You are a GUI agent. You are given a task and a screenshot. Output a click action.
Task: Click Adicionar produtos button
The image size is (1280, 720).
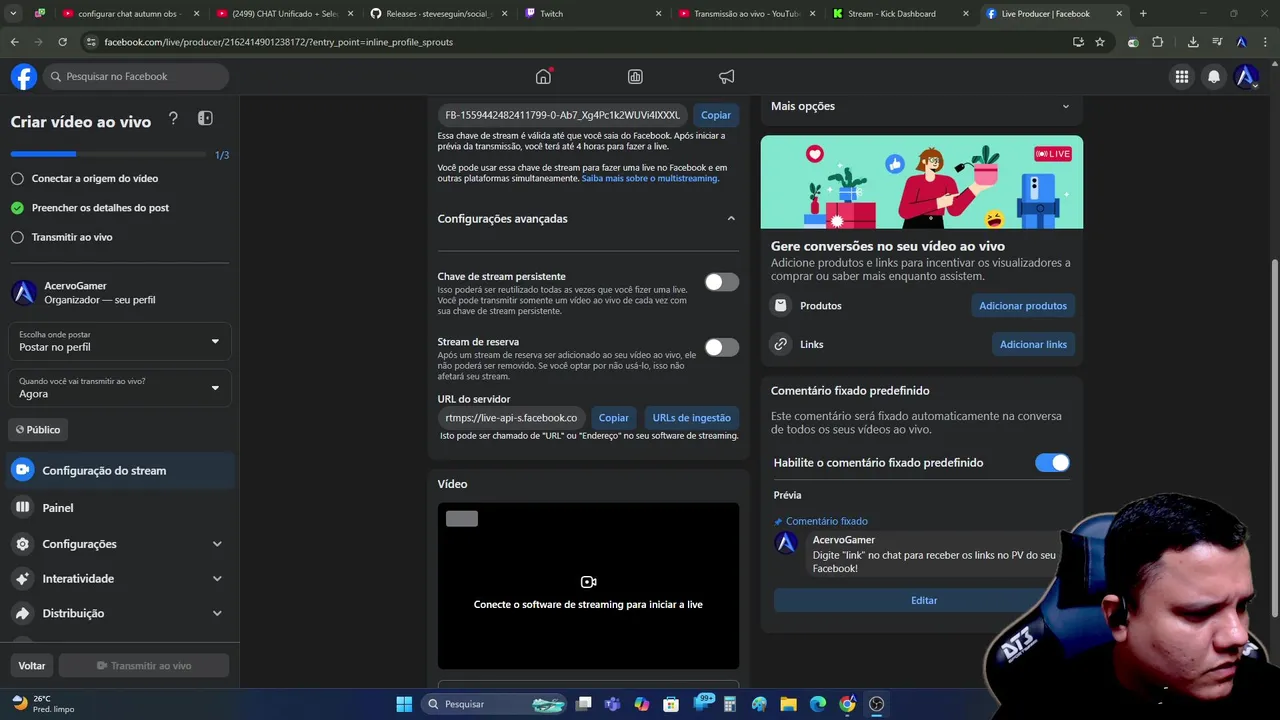(x=1023, y=306)
